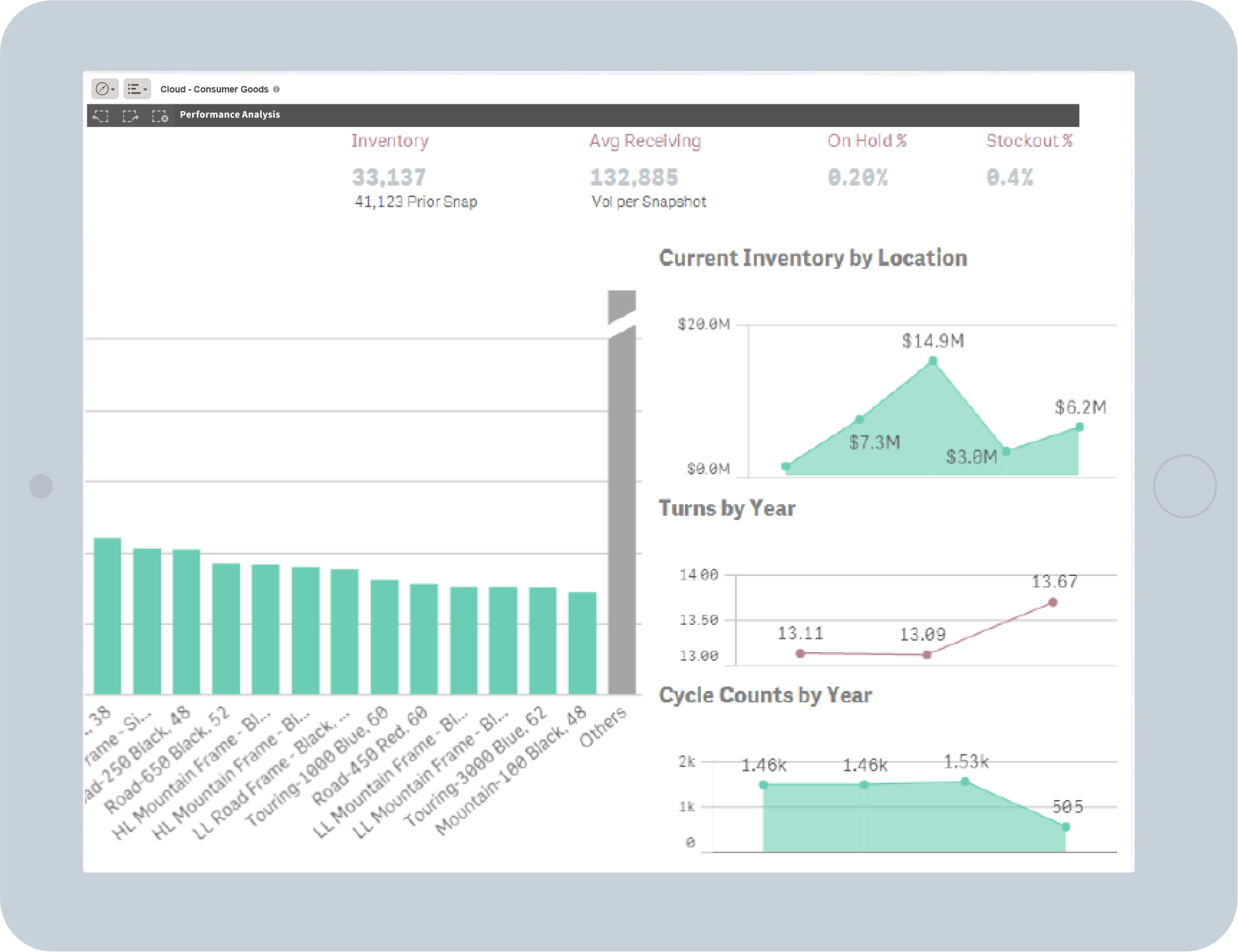Image resolution: width=1238 pixels, height=952 pixels.
Task: Click the Inventory KPI label
Action: [390, 141]
